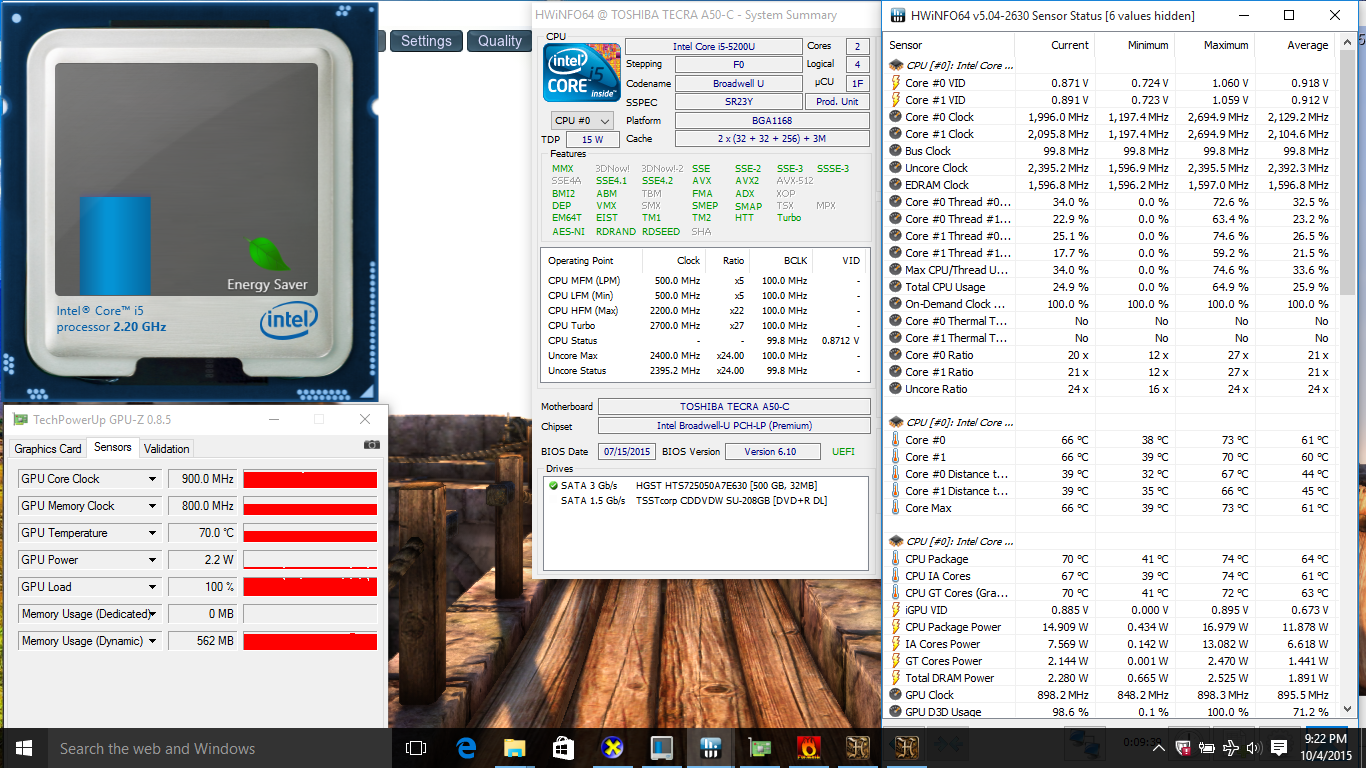Click the Settings button
This screenshot has width=1366, height=768.
coord(426,41)
